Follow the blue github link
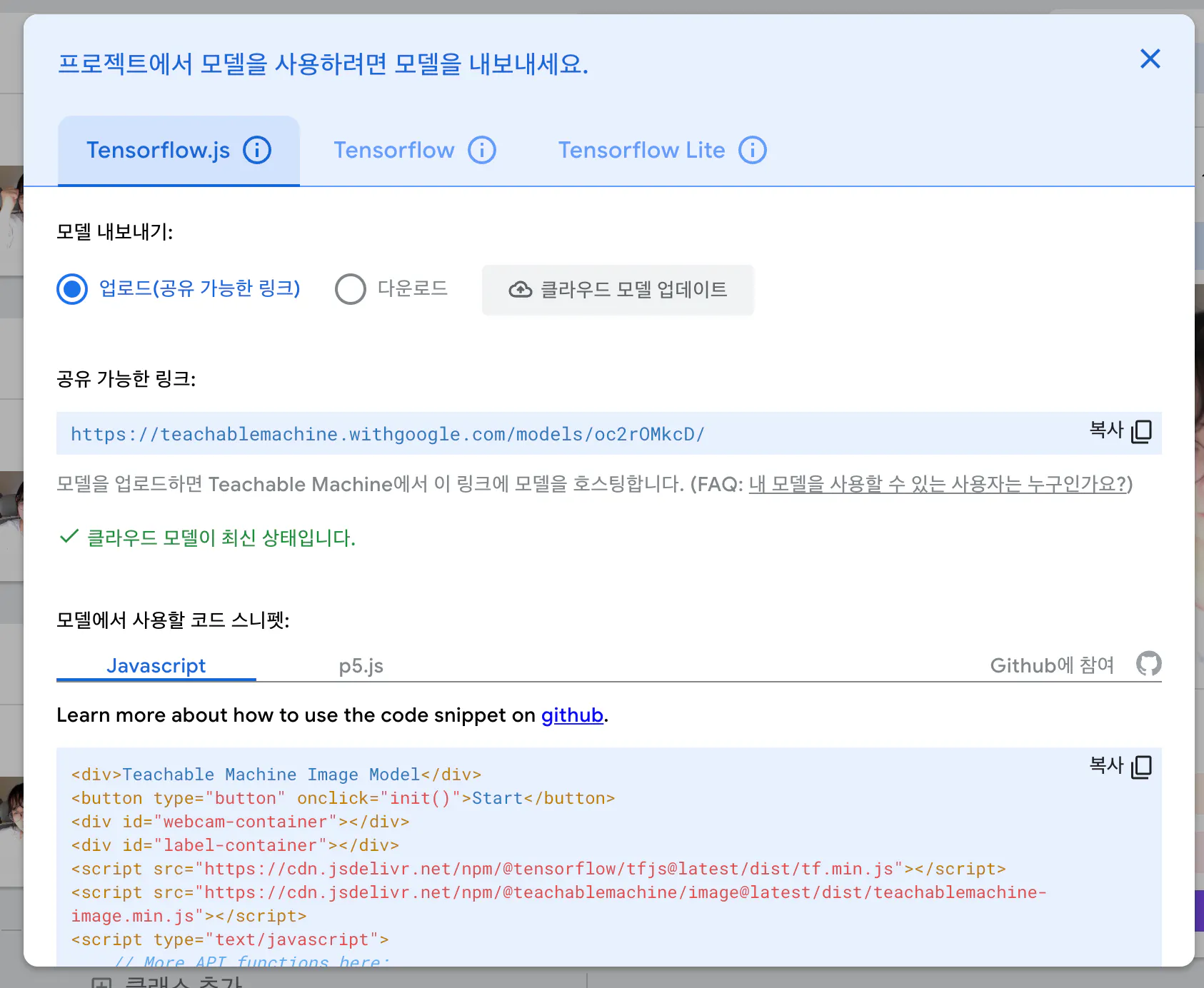Screen dimensions: 1204x988 (x=572, y=715)
